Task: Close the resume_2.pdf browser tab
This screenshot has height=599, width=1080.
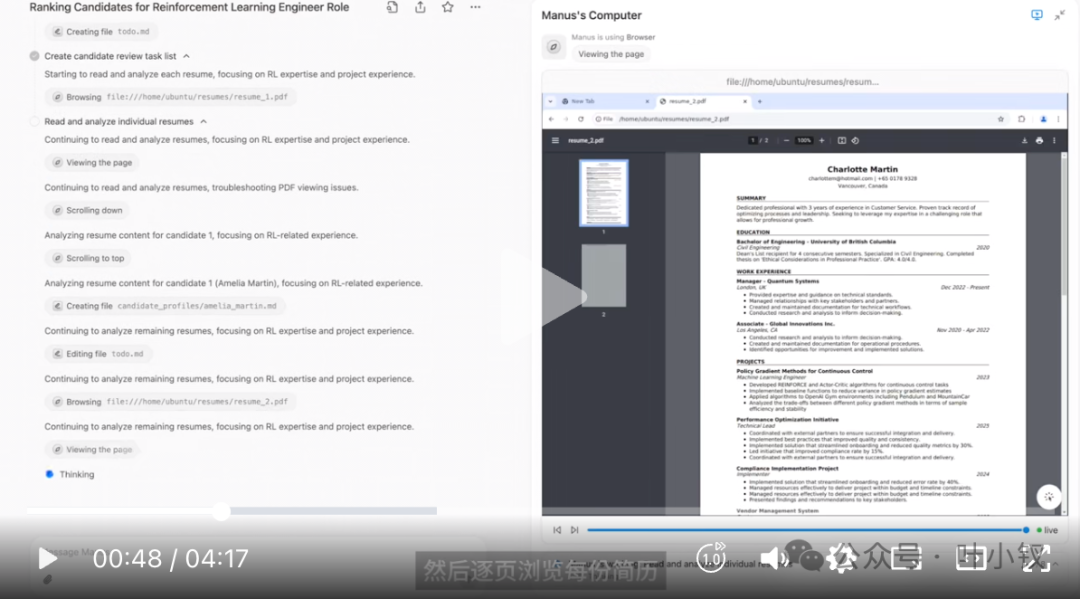Action: pyautogui.click(x=745, y=101)
